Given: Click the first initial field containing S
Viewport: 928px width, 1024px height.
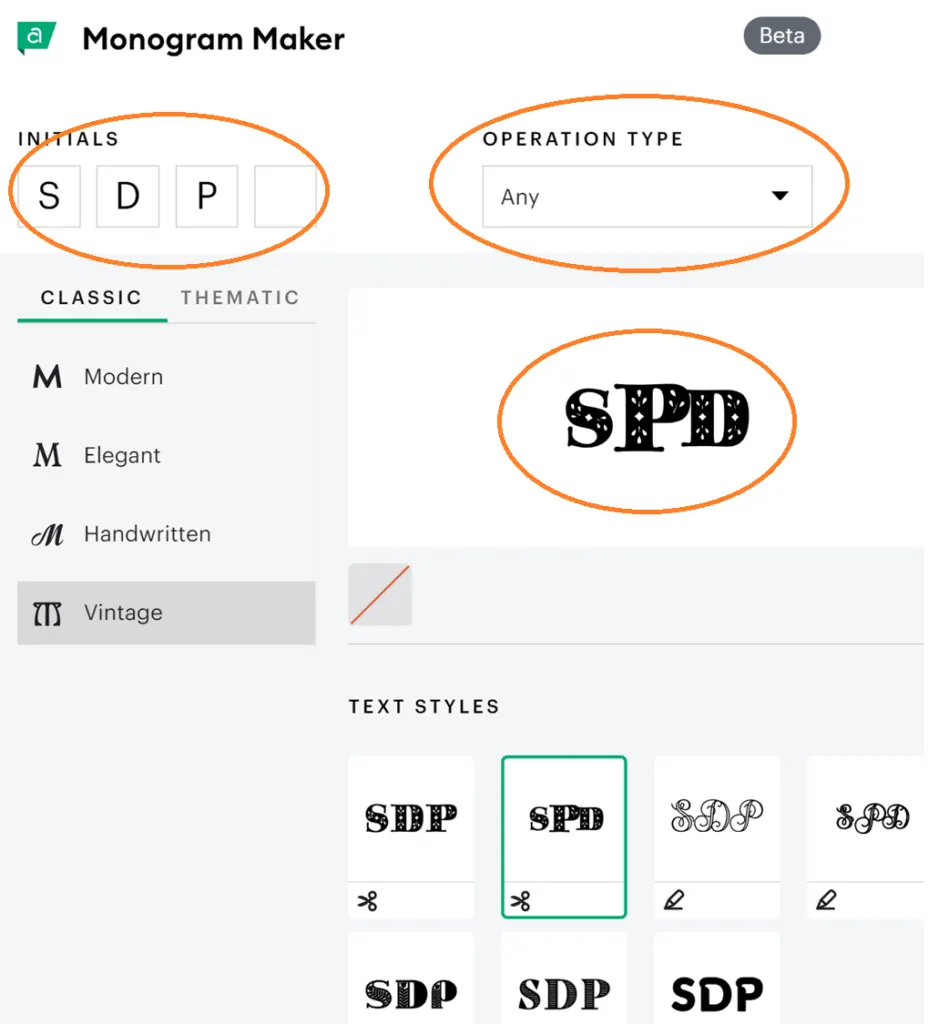Looking at the screenshot, I should 49,196.
